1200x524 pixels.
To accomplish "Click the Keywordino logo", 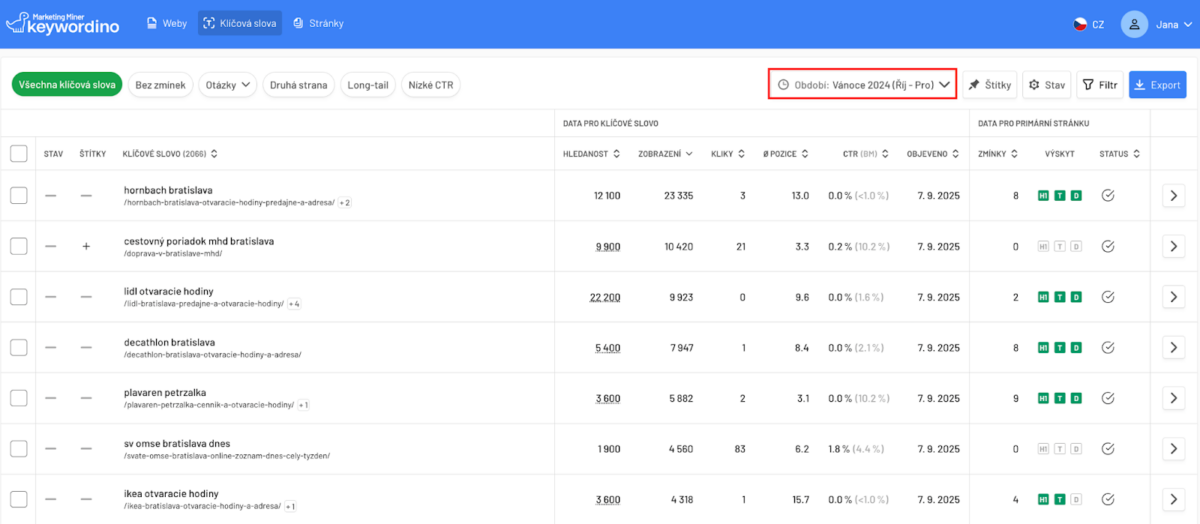I will [x=62, y=23].
